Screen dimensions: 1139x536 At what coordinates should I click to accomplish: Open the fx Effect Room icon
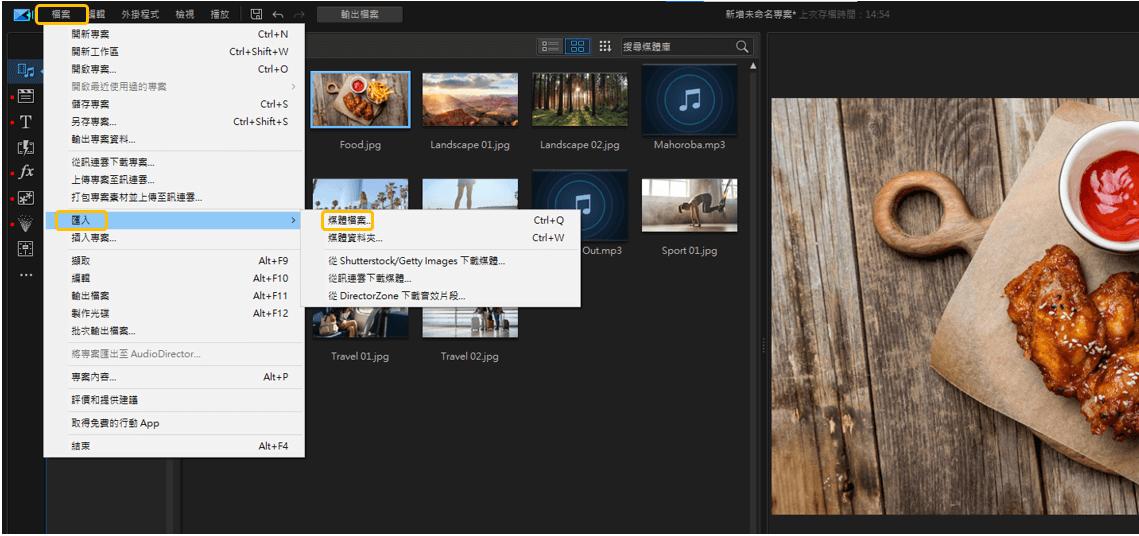point(26,172)
